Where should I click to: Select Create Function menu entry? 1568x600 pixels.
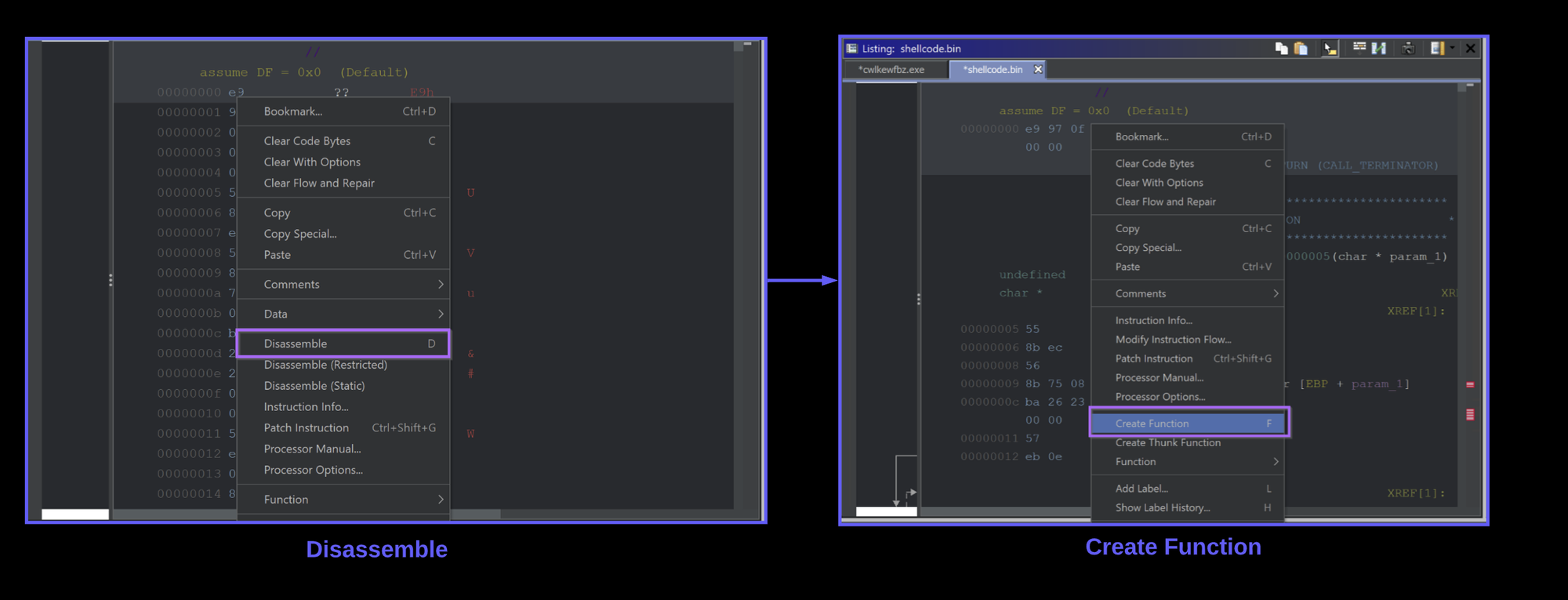point(1188,424)
